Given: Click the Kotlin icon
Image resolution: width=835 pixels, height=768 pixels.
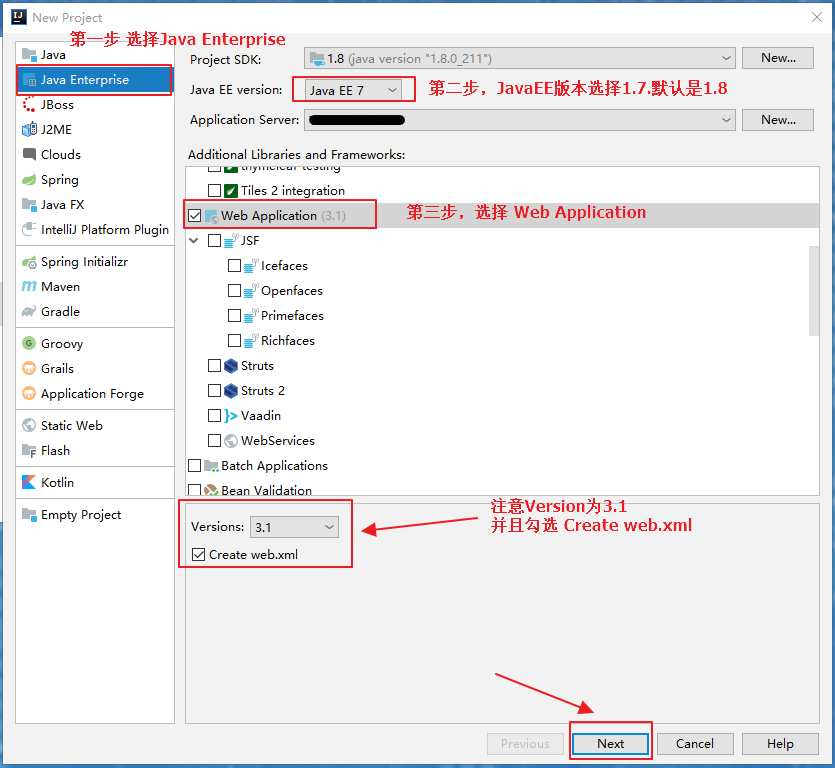Looking at the screenshot, I should 29,483.
